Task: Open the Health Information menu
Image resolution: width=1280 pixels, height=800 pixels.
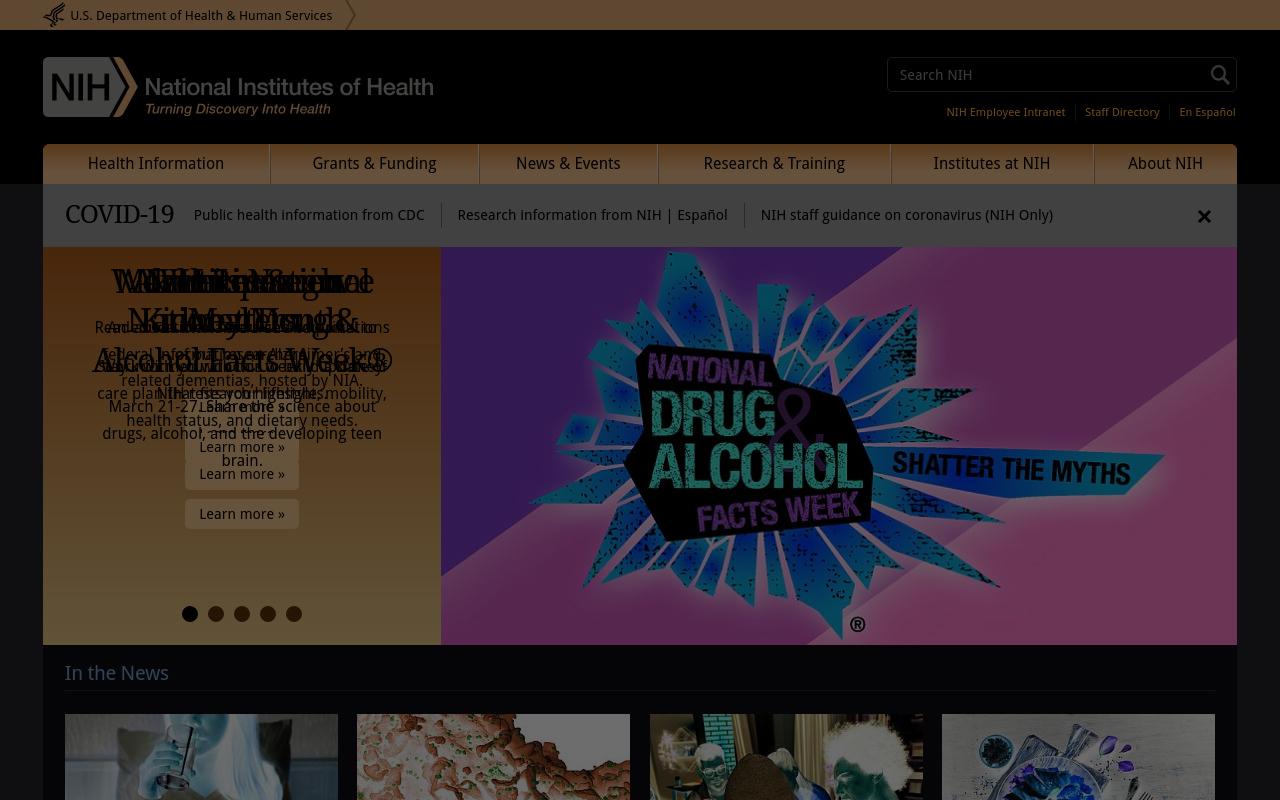Action: click(156, 164)
